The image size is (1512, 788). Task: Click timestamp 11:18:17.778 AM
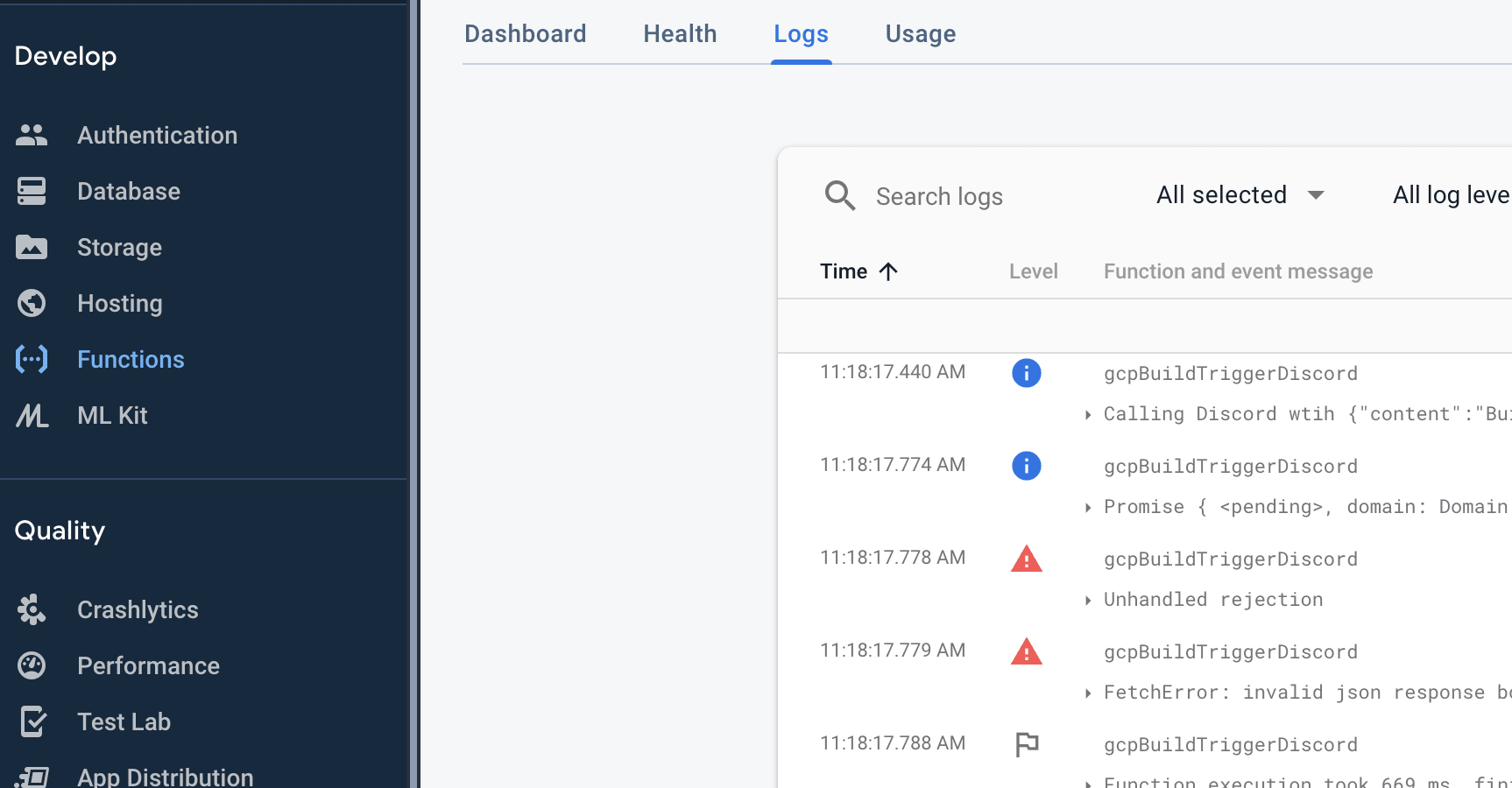[893, 558]
